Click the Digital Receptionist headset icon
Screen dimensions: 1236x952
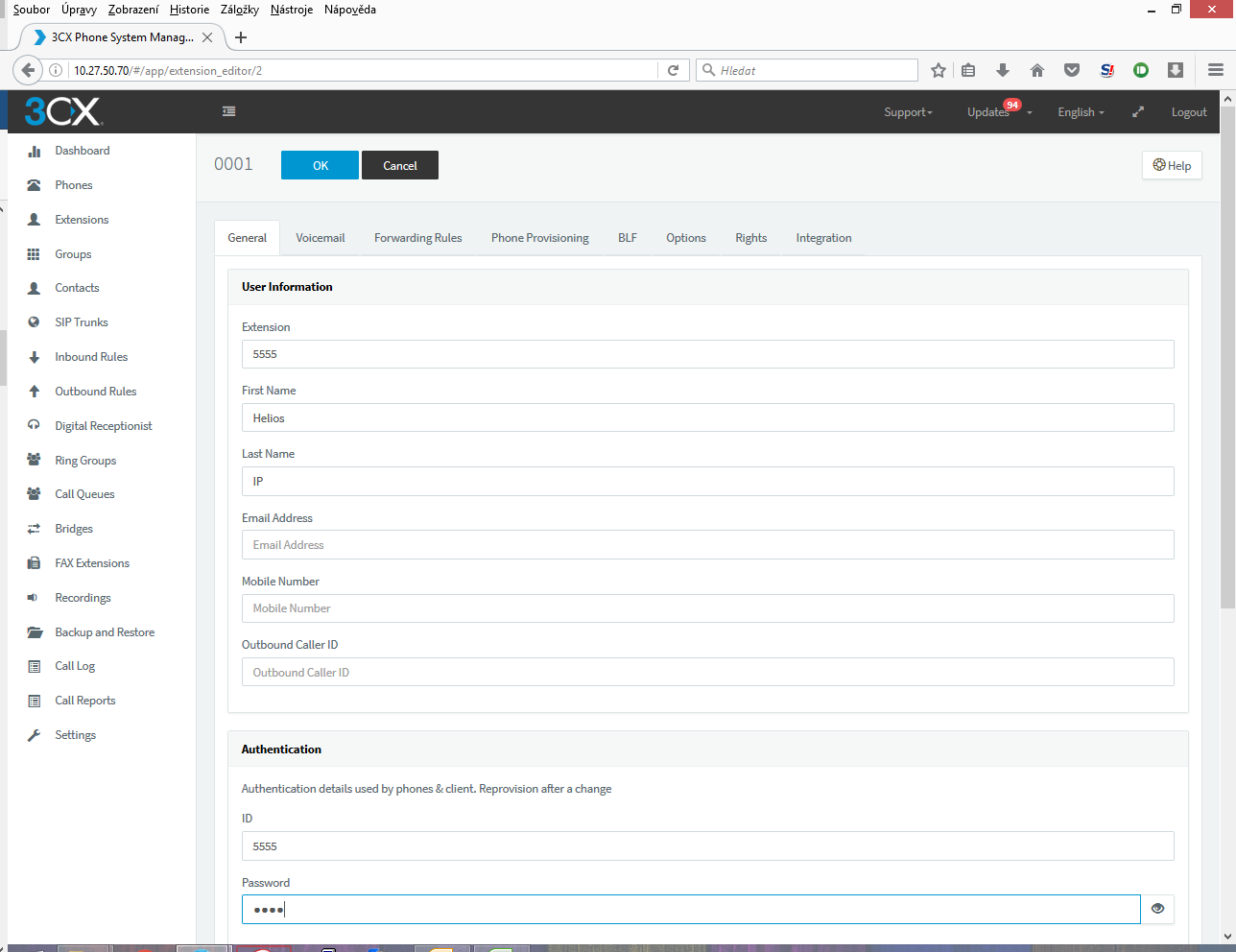coord(35,425)
